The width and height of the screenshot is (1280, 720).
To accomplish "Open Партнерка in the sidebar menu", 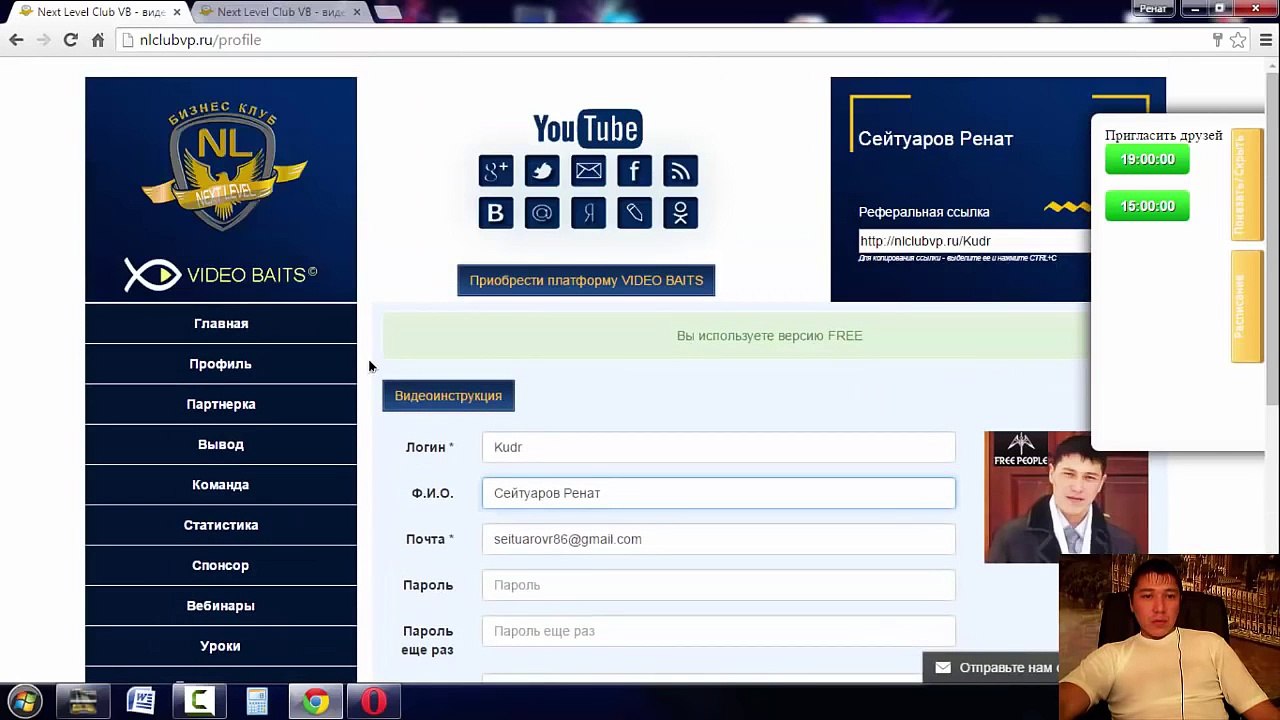I will pyautogui.click(x=221, y=404).
